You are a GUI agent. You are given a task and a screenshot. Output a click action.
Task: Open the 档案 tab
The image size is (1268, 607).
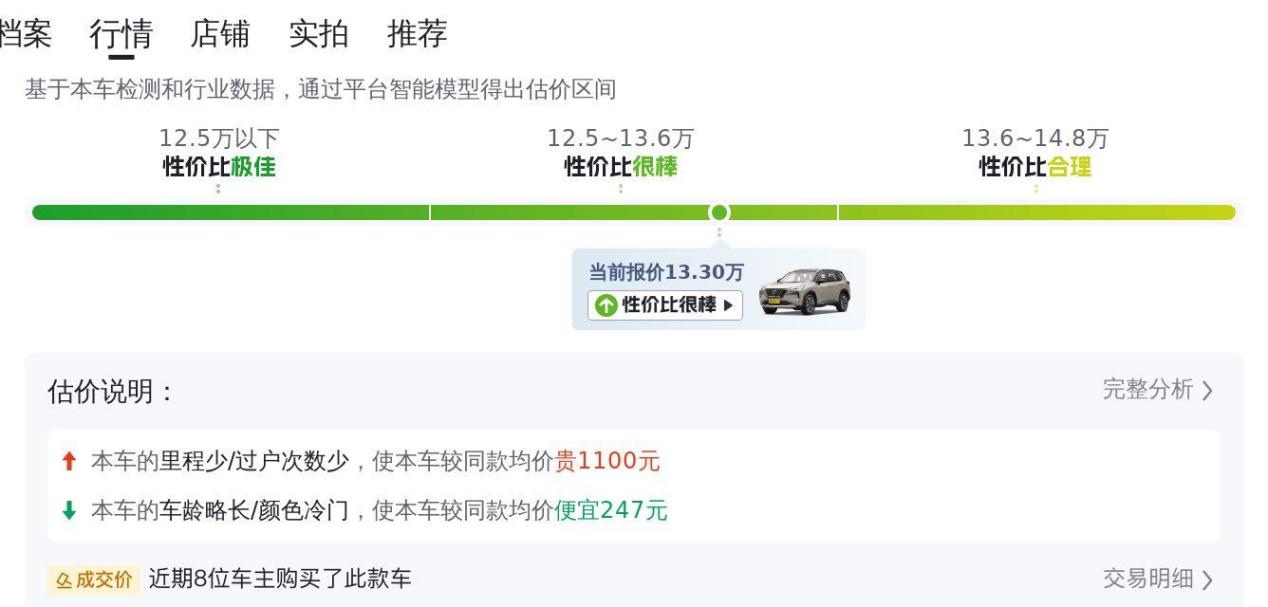25,34
